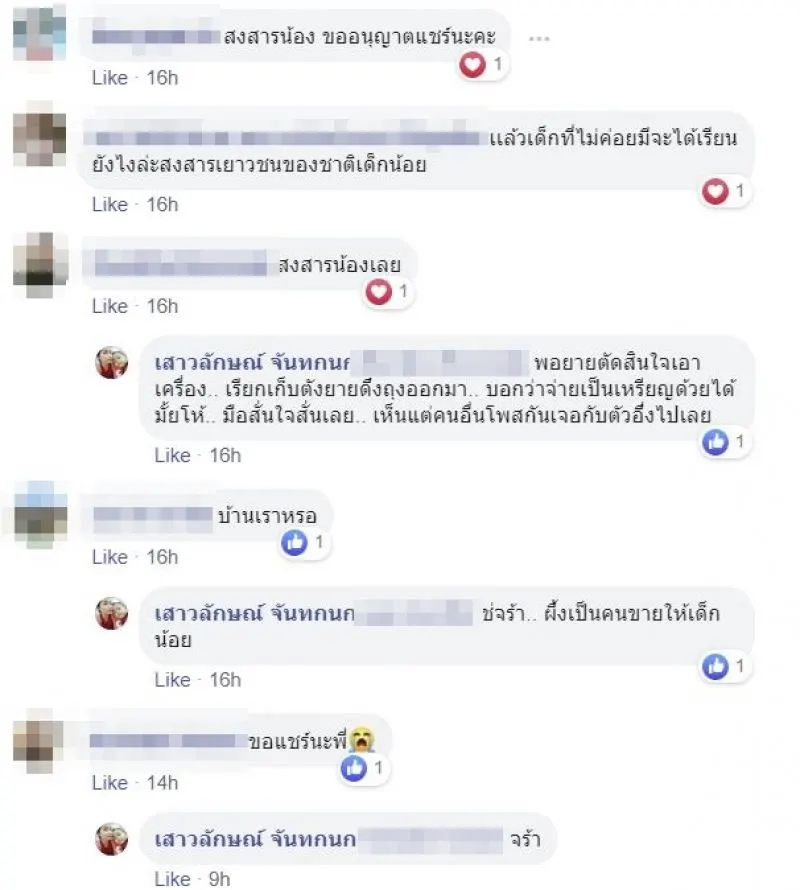Image resolution: width=800 pixels, height=890 pixels.
Task: Open the 14h timestamp on the ขอแชร์นะพี่ comment
Action: click(162, 783)
